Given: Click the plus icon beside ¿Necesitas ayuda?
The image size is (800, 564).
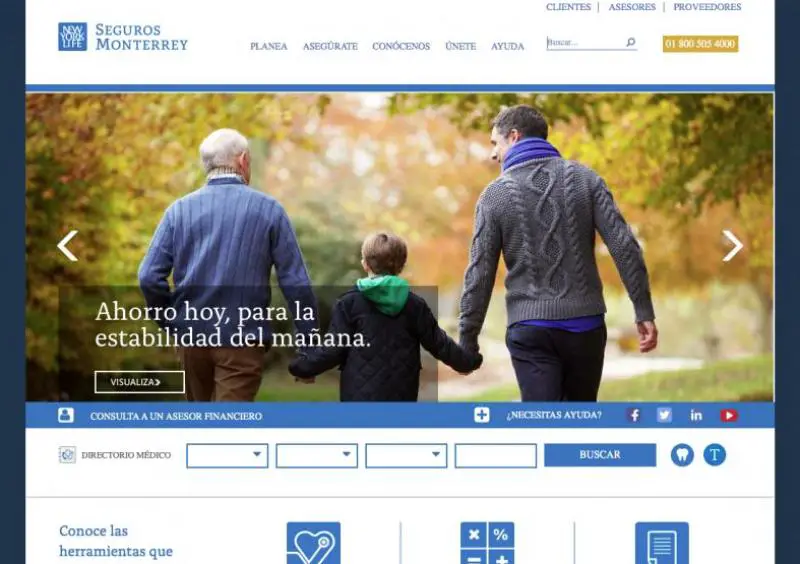Looking at the screenshot, I should coord(481,414).
